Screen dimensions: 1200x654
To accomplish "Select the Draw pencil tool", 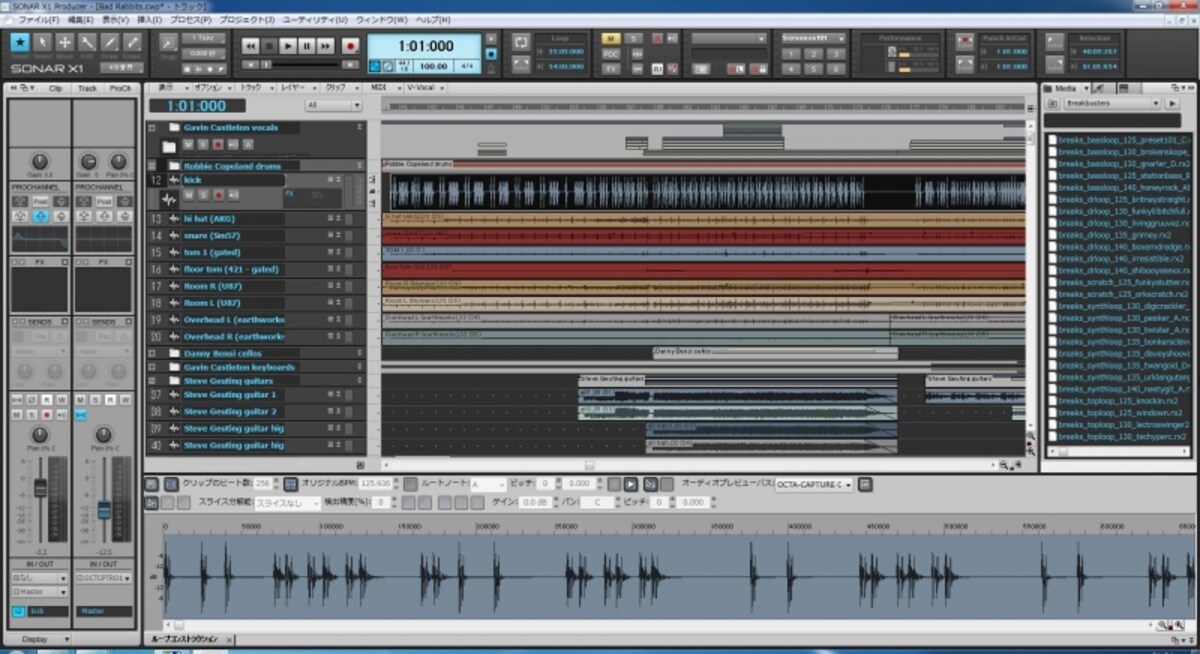I will click(x=110, y=42).
